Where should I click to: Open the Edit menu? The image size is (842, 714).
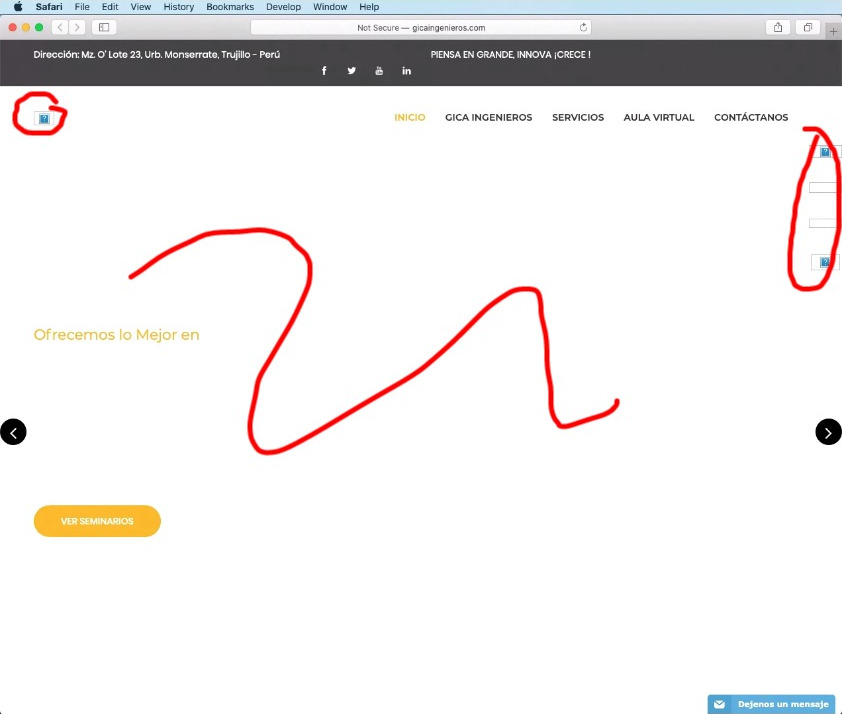click(110, 7)
